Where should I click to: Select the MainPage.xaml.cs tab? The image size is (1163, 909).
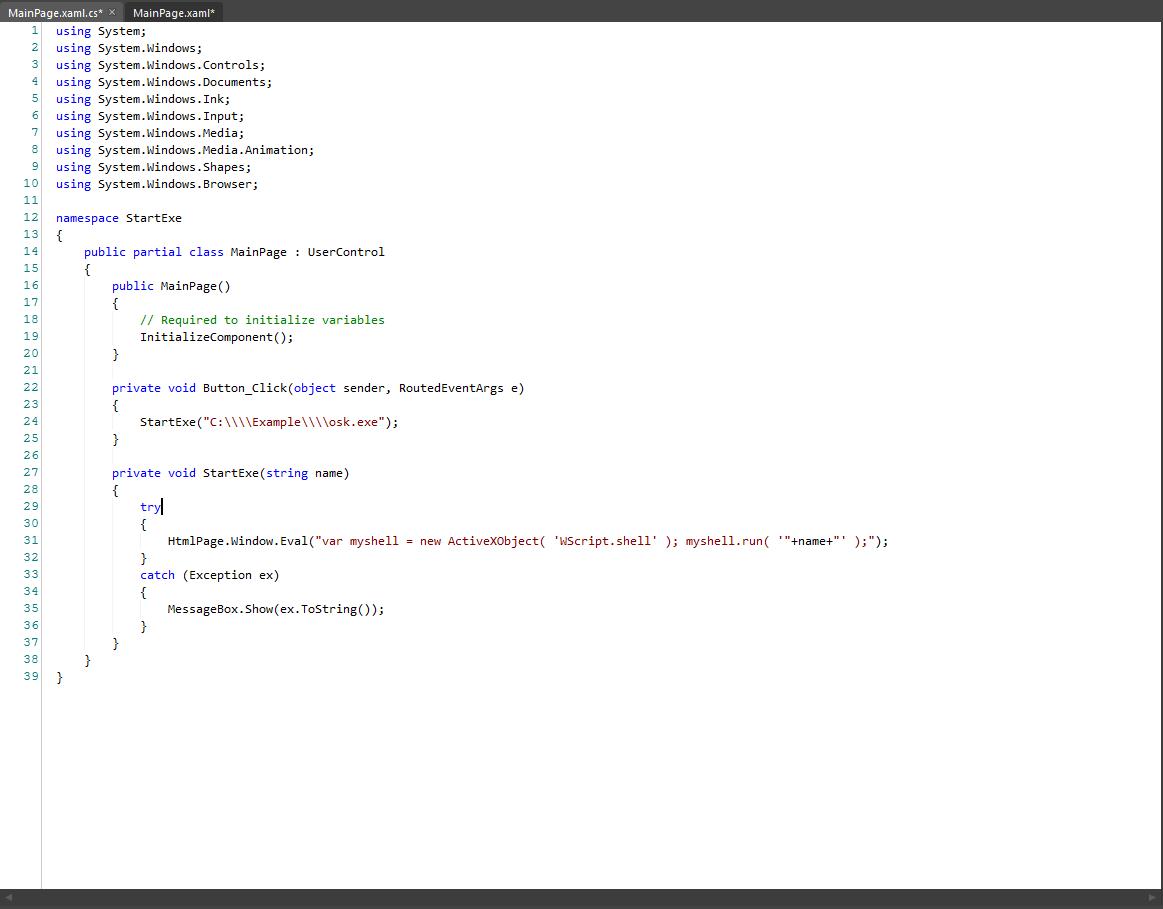coord(54,12)
